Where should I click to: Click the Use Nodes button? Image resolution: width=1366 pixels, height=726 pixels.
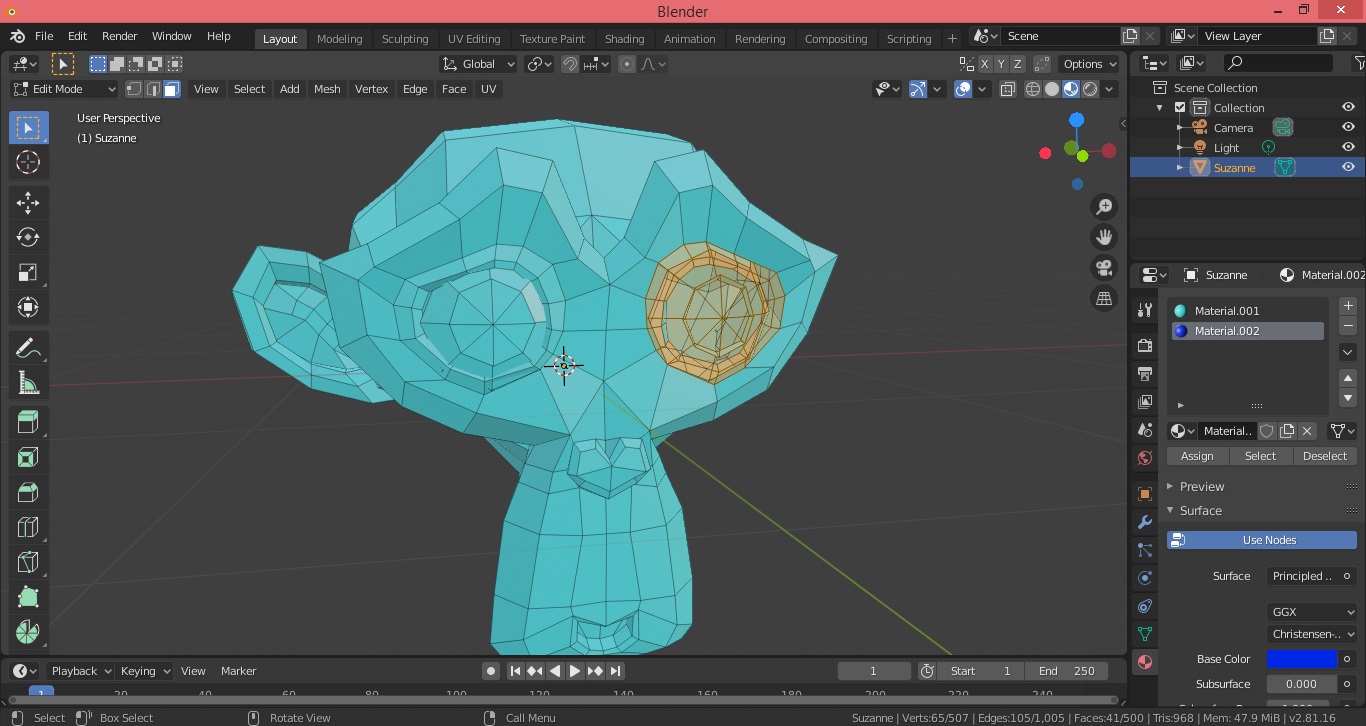pos(1262,540)
